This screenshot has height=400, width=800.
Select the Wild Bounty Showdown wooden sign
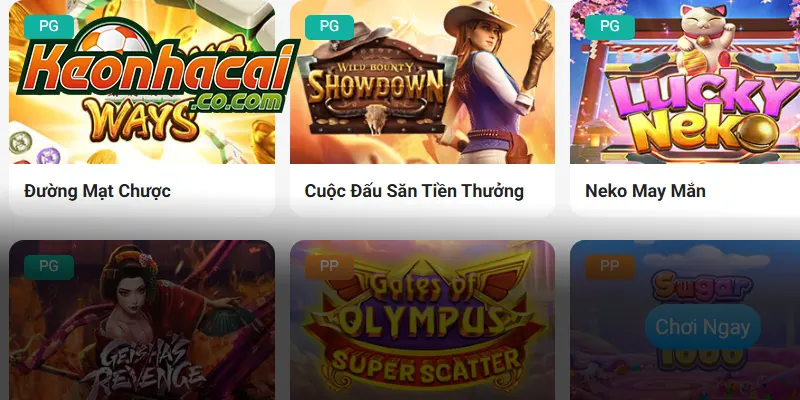click(x=377, y=86)
